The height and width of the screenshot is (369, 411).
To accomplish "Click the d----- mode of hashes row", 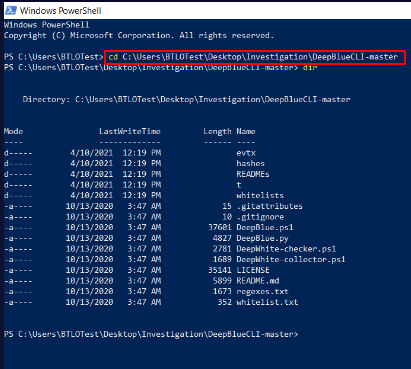I will click(x=18, y=163).
